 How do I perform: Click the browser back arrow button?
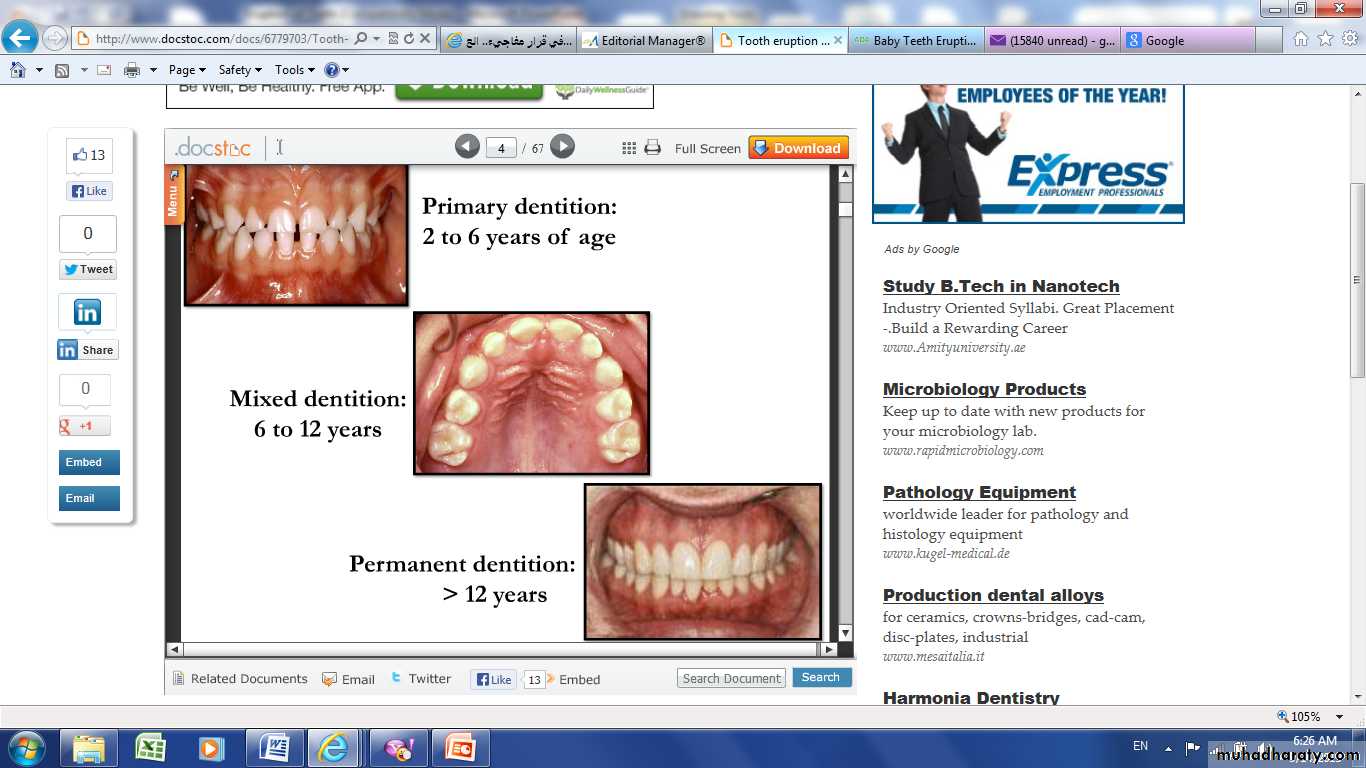(20, 39)
